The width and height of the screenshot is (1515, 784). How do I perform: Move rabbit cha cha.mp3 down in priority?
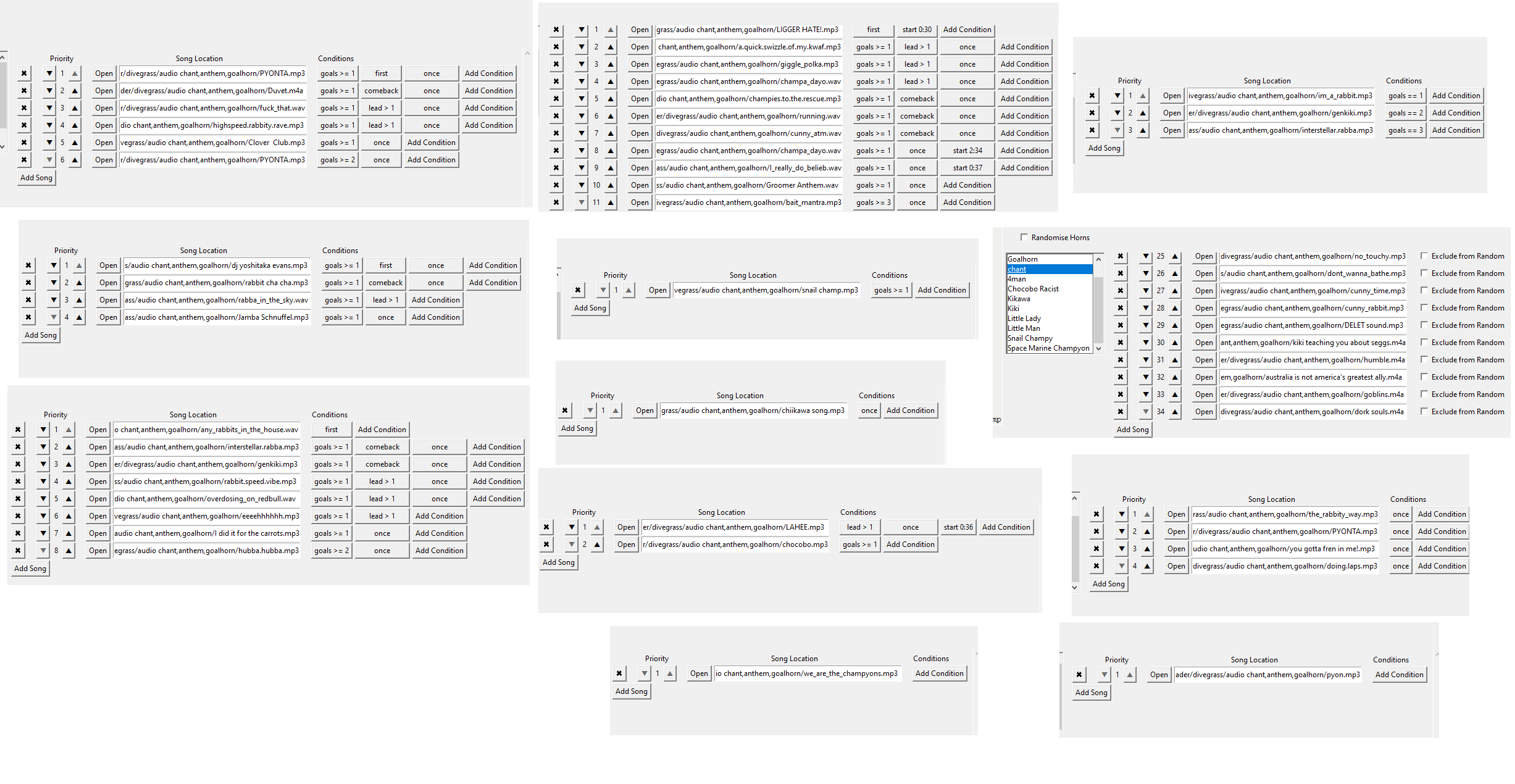point(54,283)
